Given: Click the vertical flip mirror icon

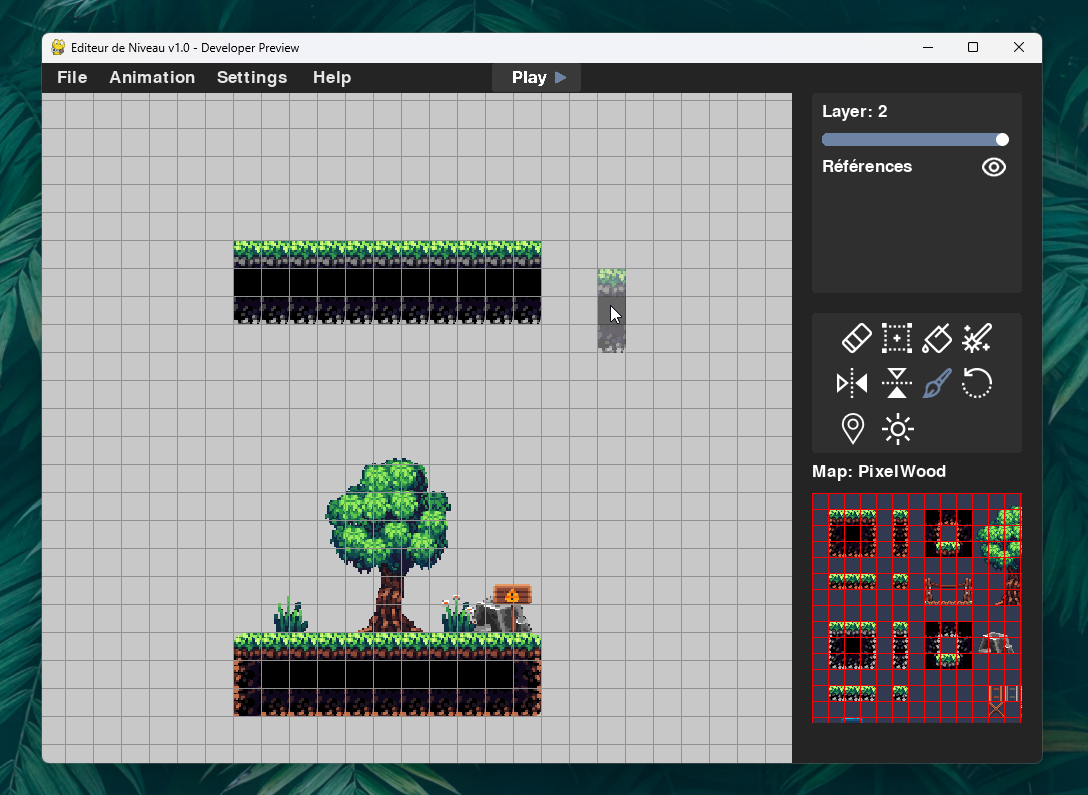Looking at the screenshot, I should click(x=896, y=383).
